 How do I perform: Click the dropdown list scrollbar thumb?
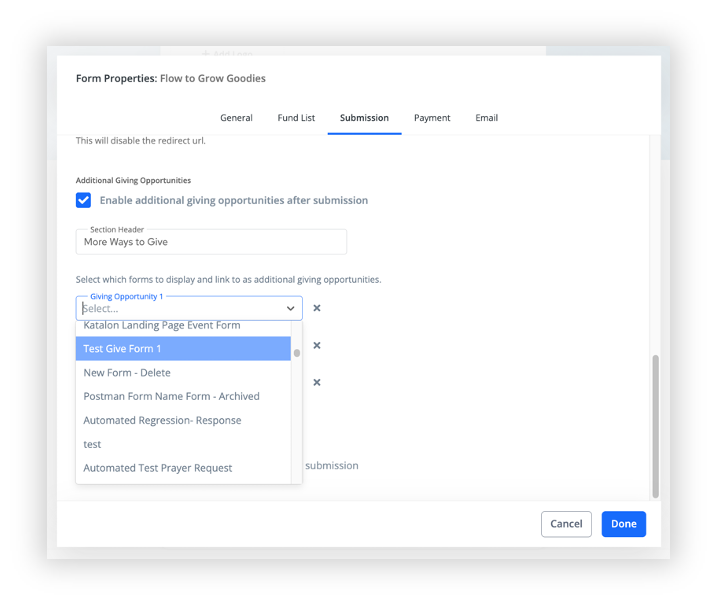(x=297, y=353)
